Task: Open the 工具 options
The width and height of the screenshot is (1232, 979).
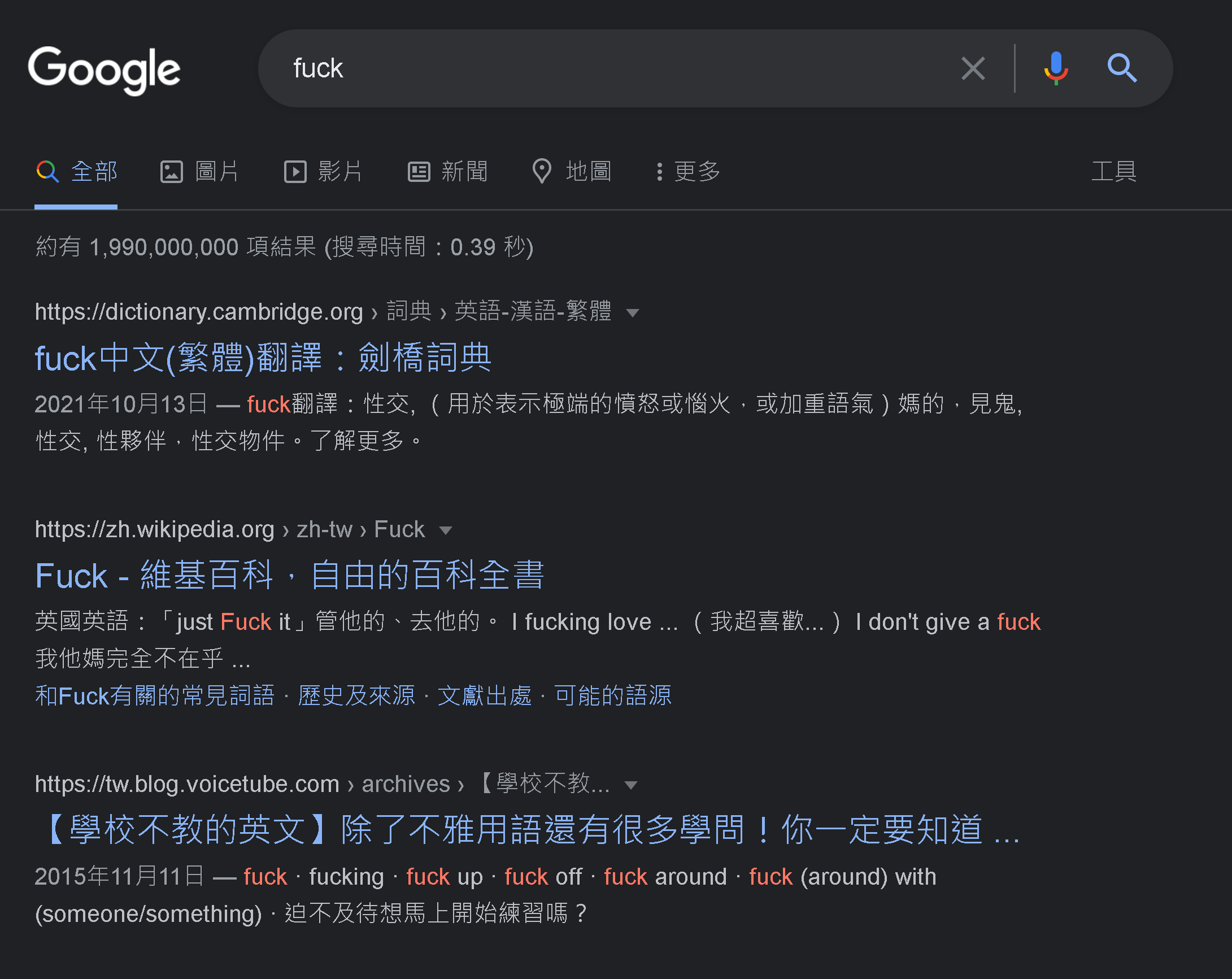Action: tap(1114, 172)
